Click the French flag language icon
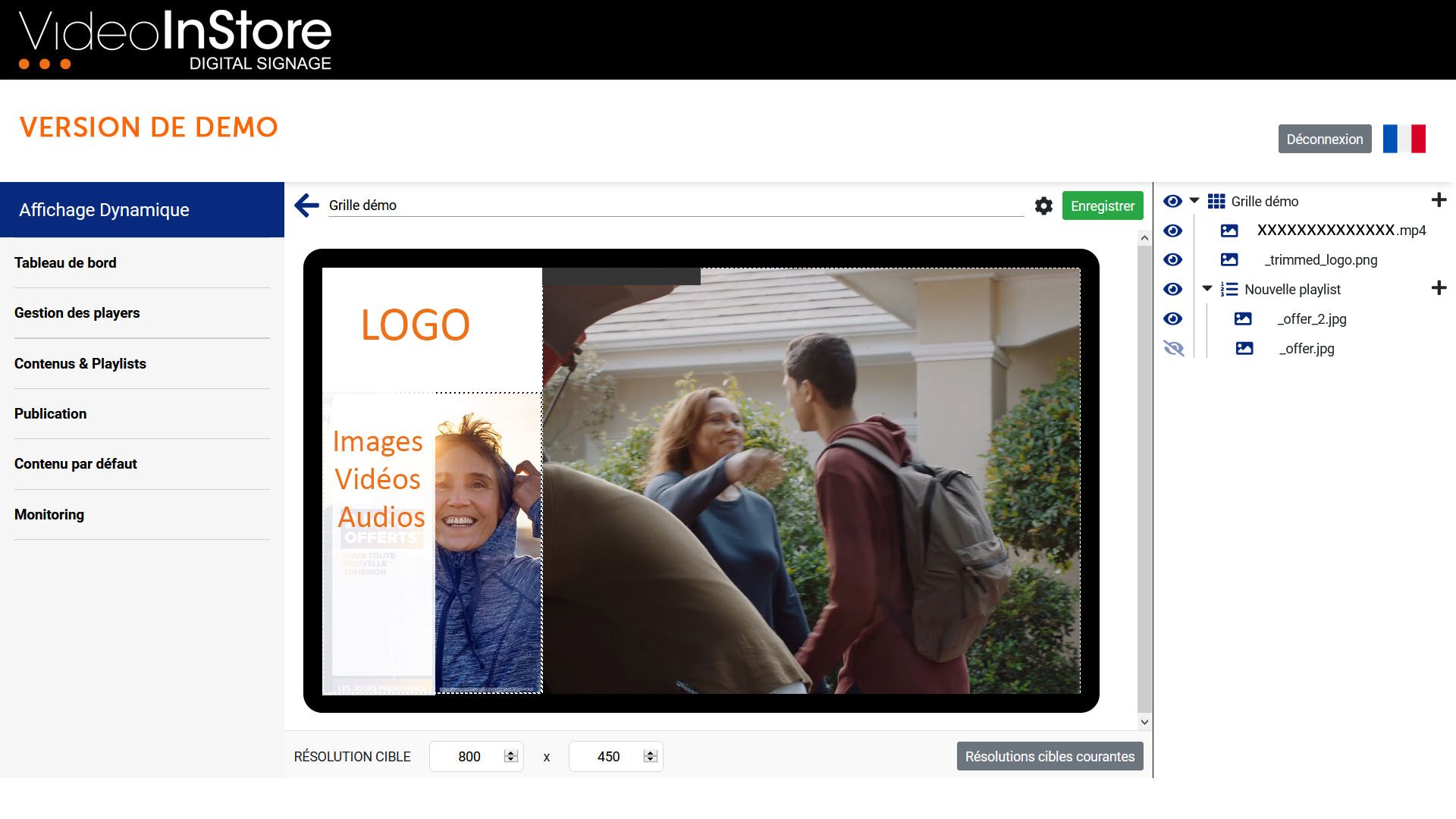This screenshot has height=819, width=1456. click(x=1404, y=139)
